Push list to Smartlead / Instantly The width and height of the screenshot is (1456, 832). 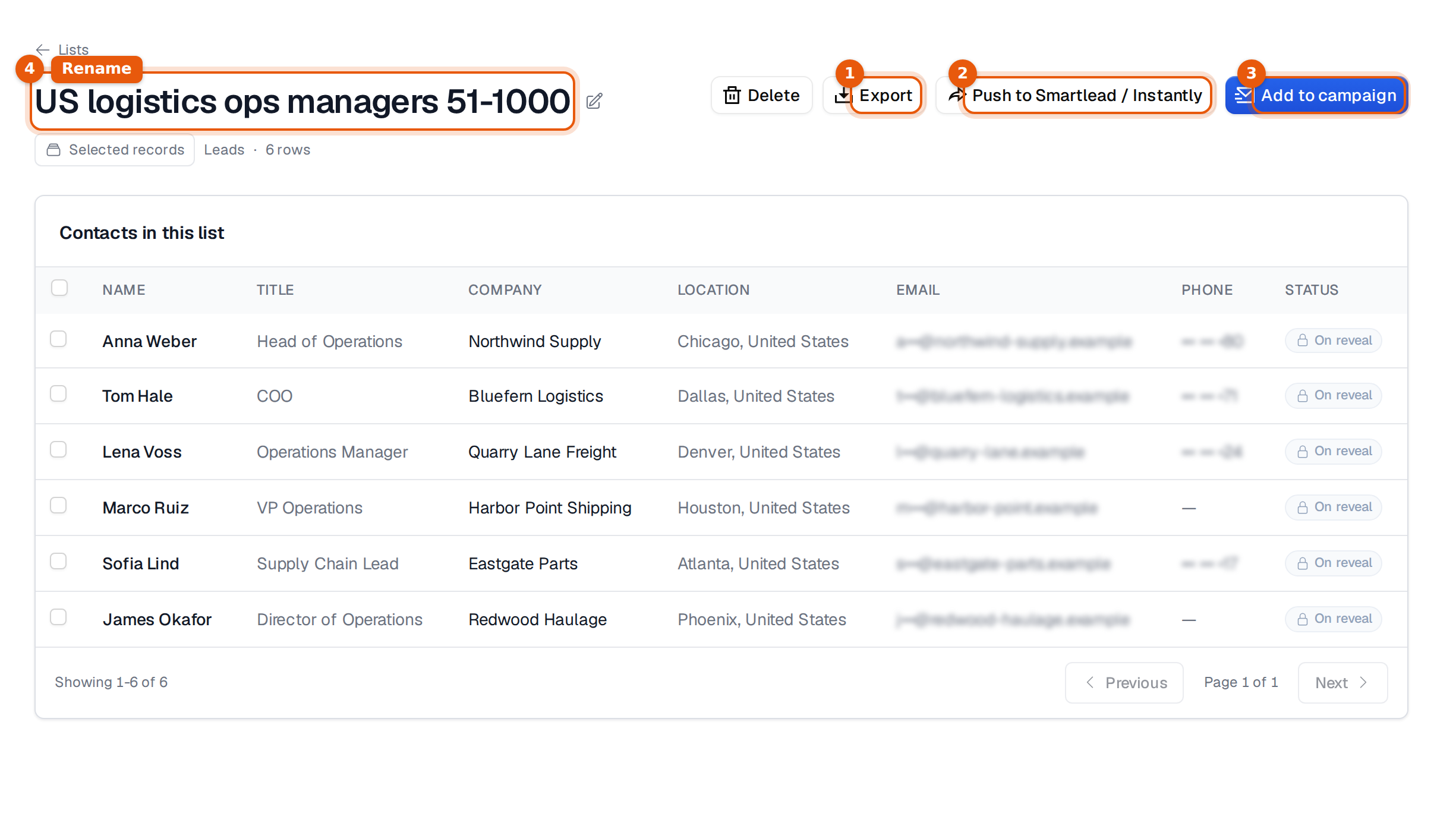[1074, 95]
